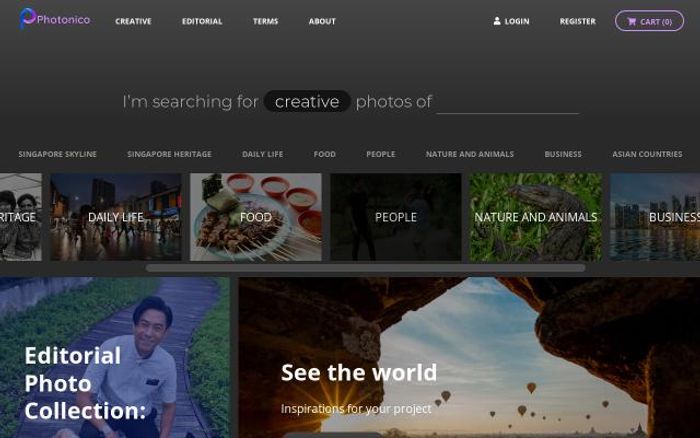This screenshot has width=700, height=438.
Task: Select the Singapore Skyline category link
Action: pos(57,154)
